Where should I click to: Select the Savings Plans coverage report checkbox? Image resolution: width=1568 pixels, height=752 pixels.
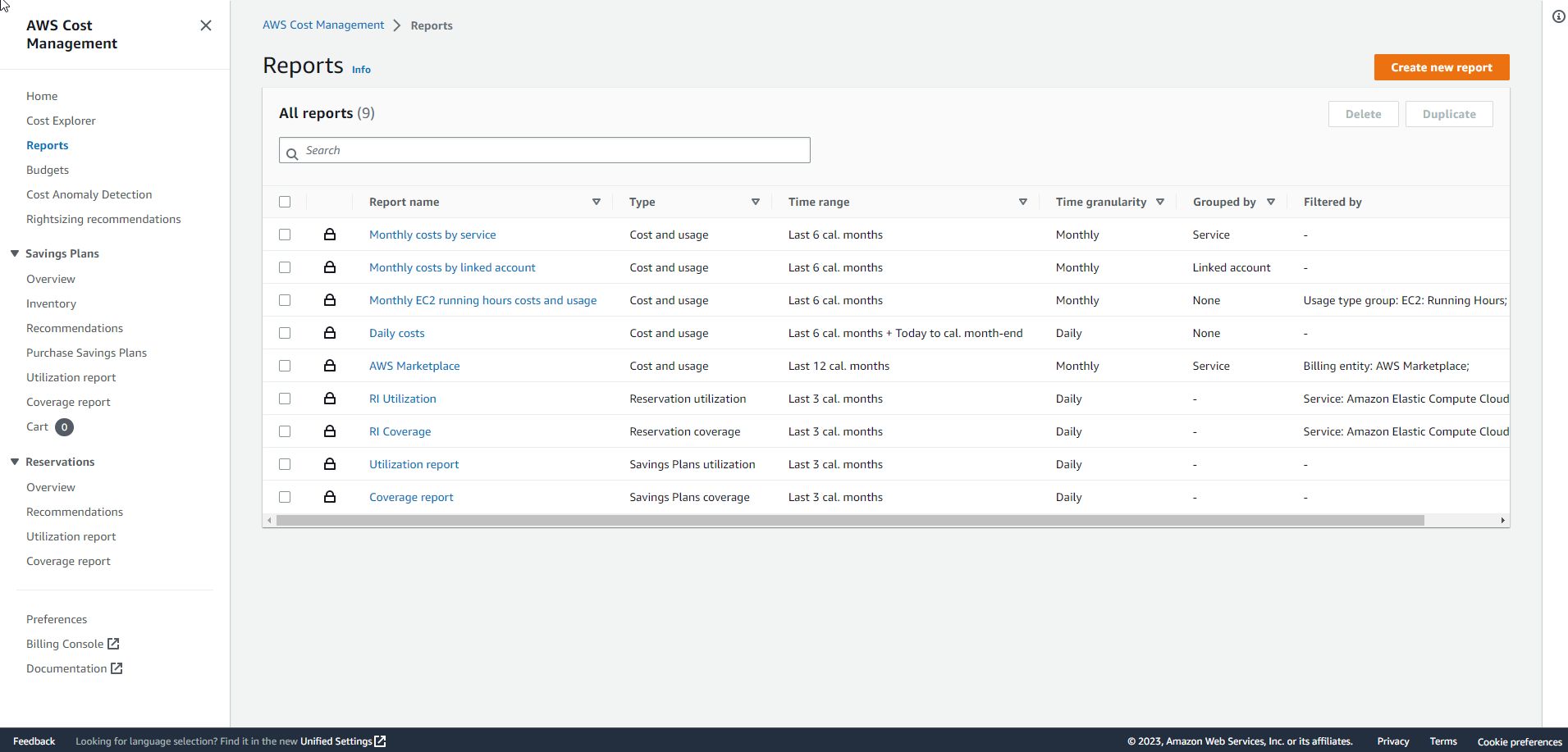click(x=285, y=497)
